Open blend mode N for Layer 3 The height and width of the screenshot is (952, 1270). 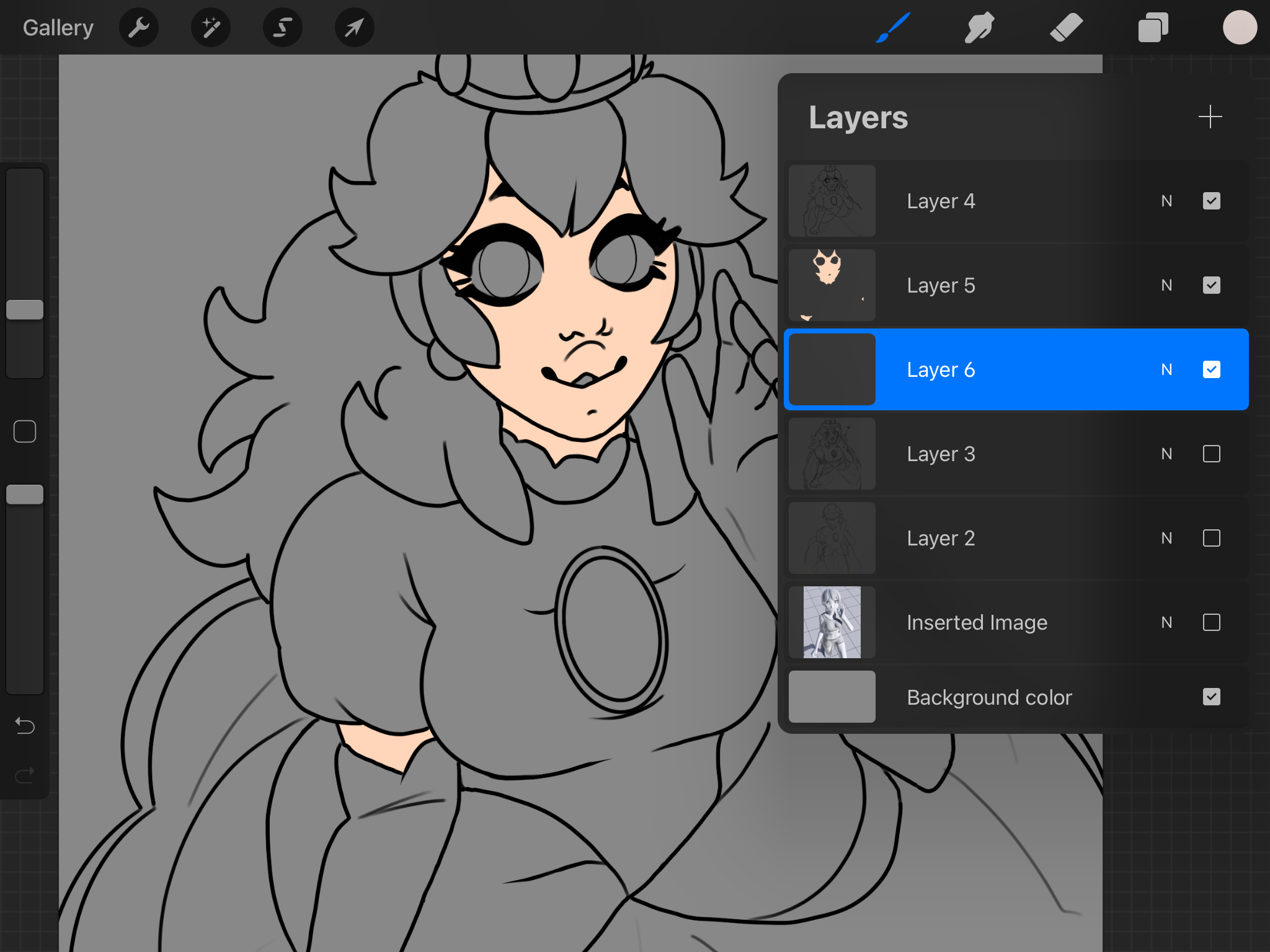click(1166, 454)
